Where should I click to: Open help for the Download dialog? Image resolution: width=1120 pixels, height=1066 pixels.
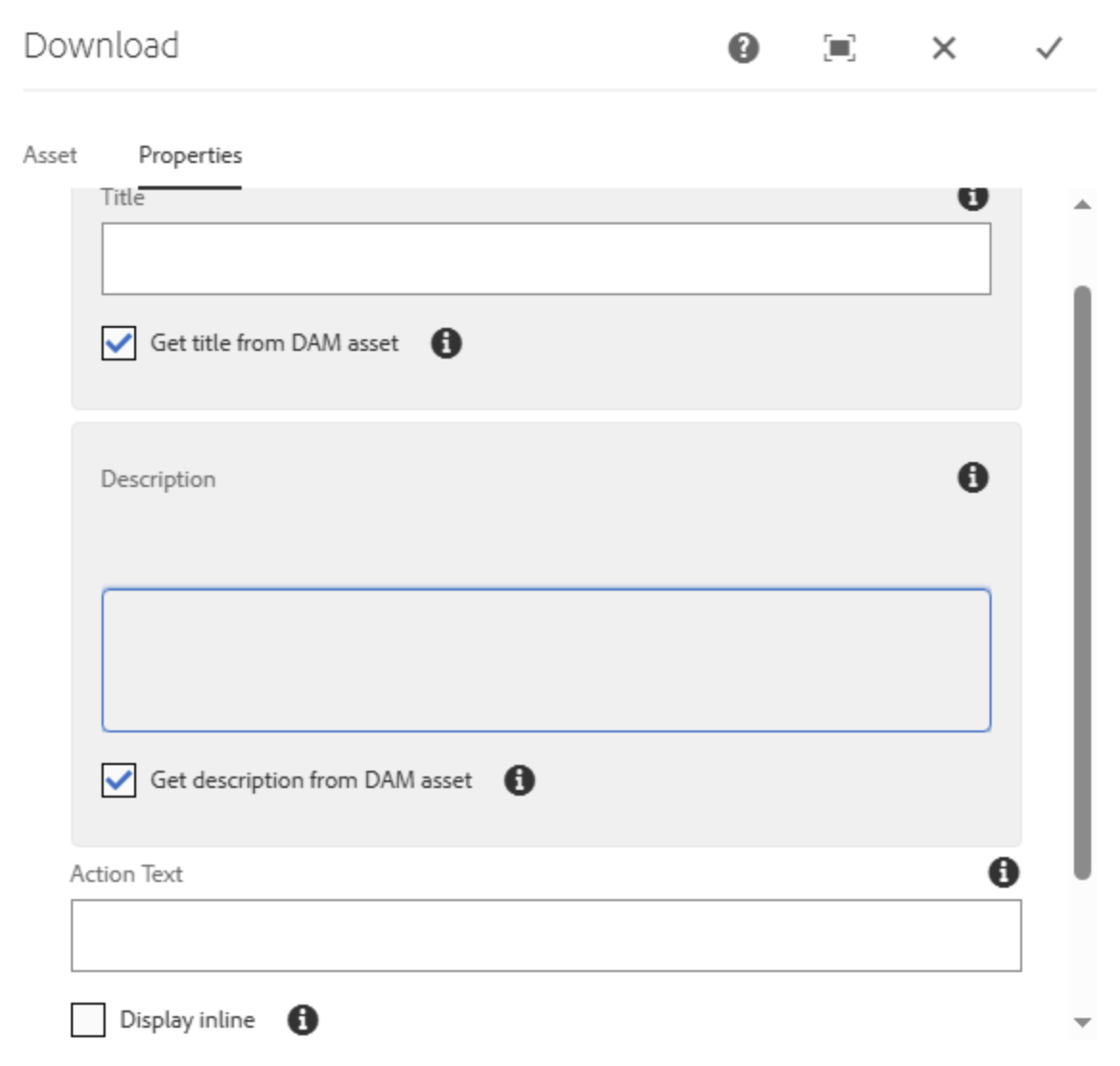pyautogui.click(x=742, y=49)
